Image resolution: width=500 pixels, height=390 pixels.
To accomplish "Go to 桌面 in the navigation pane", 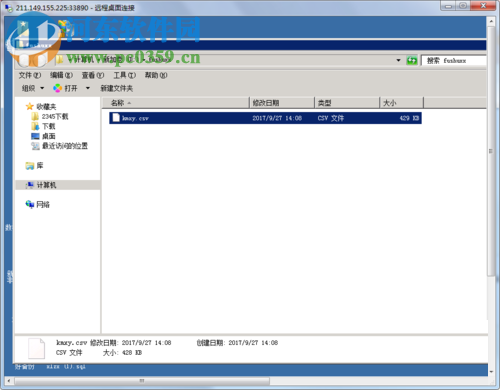I will coord(49,136).
